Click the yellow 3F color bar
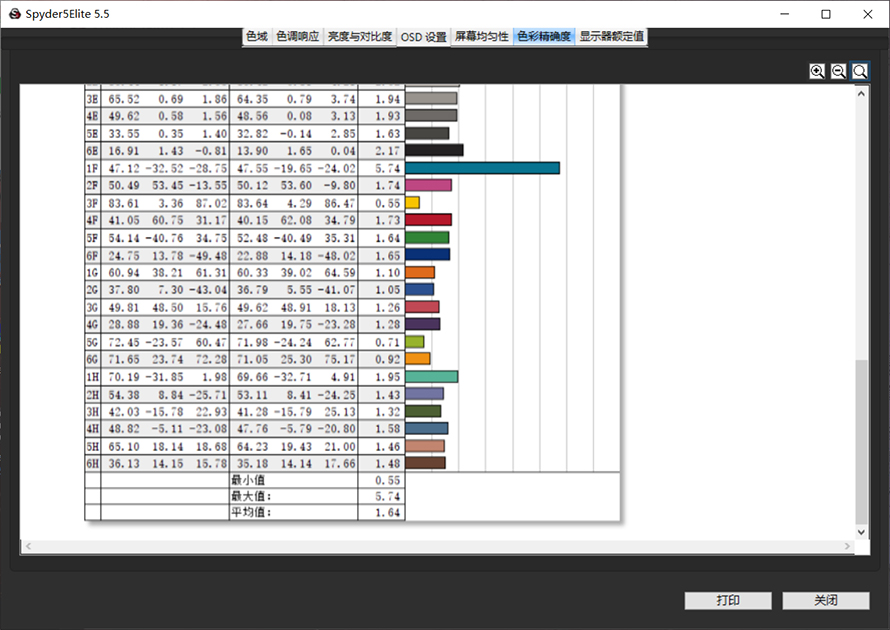The width and height of the screenshot is (890, 630). coord(412,202)
